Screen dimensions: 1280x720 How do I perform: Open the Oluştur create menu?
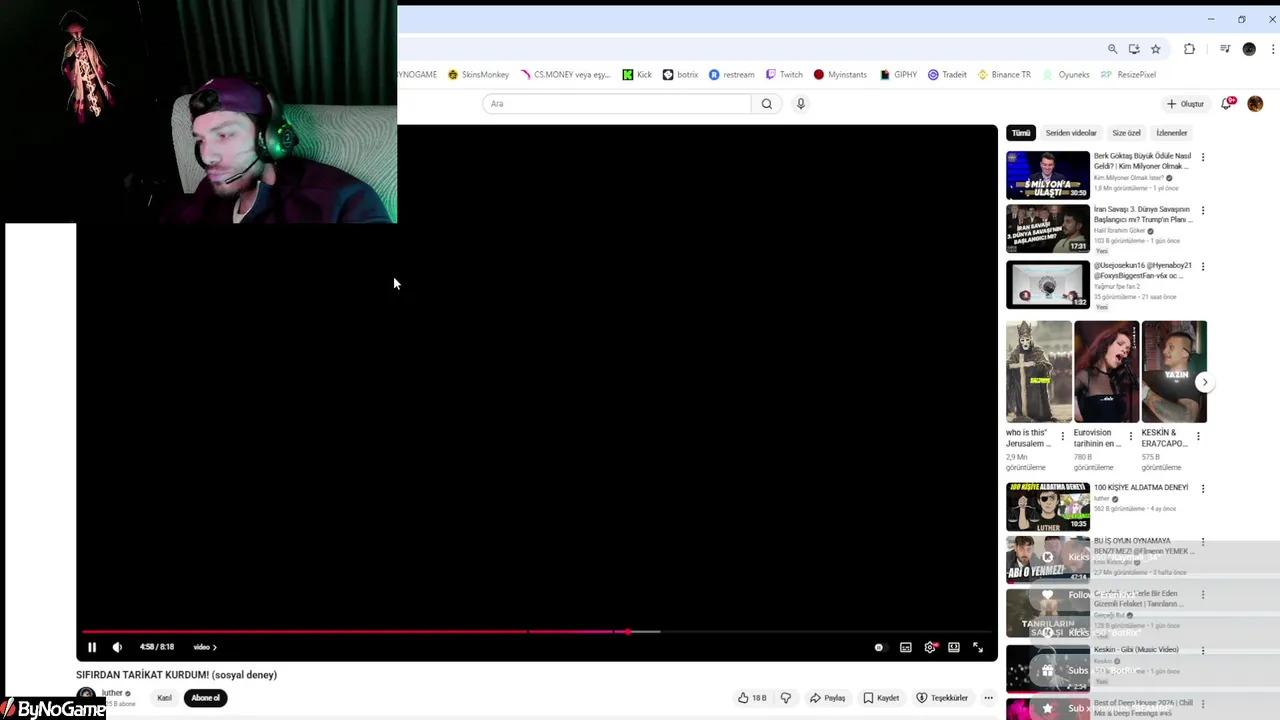(x=1186, y=104)
